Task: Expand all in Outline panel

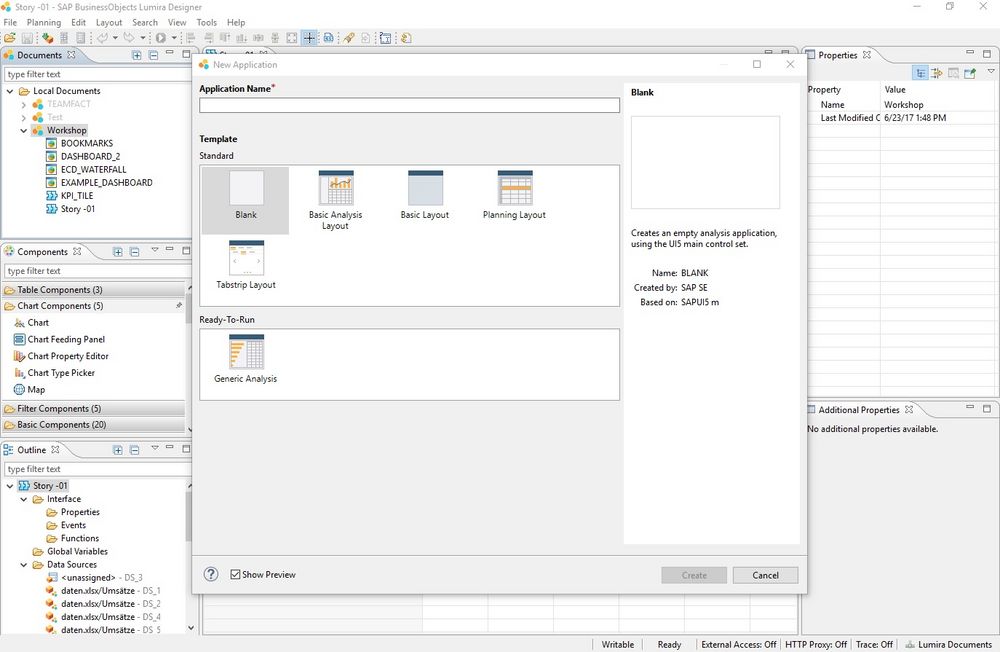Action: pos(117,450)
